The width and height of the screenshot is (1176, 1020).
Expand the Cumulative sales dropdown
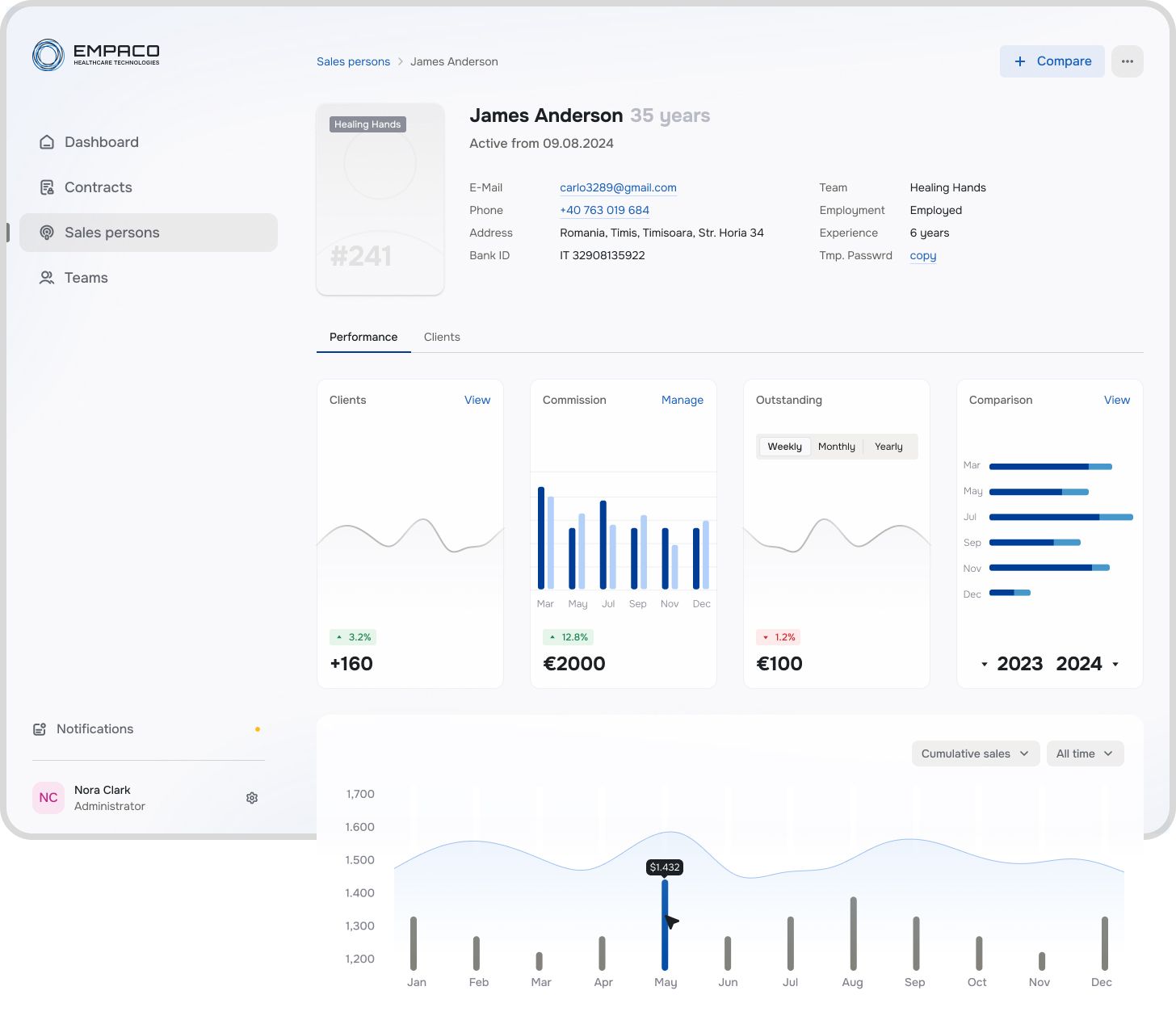[975, 753]
